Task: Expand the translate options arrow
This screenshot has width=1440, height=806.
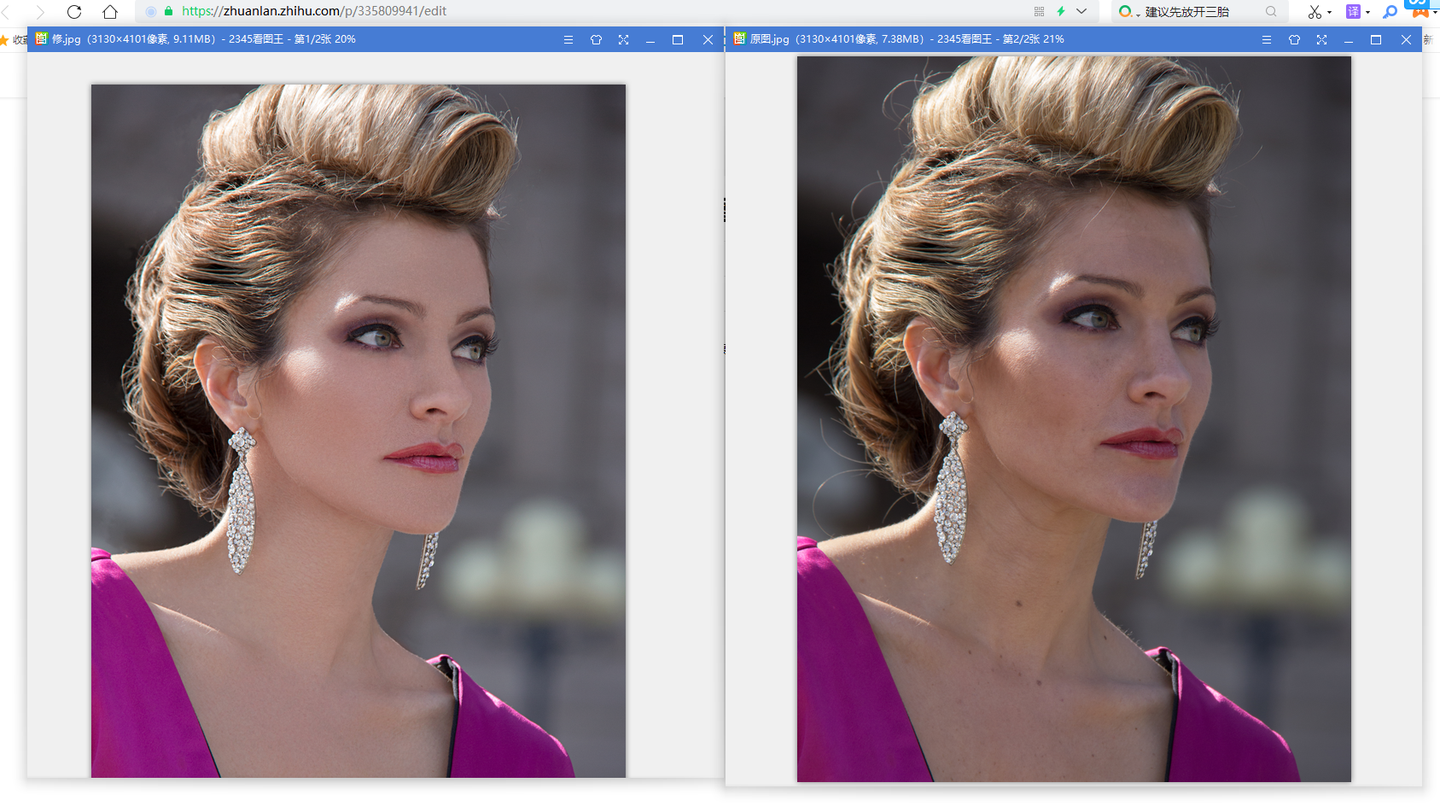Action: tap(1367, 13)
